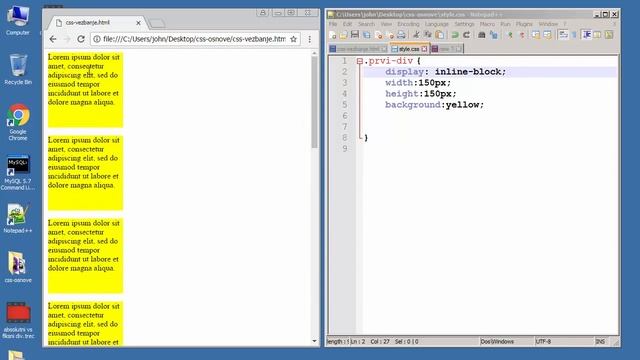The image size is (640, 360).
Task: Toggle synchronize horizontal scrolling icon
Action: (x=547, y=35)
